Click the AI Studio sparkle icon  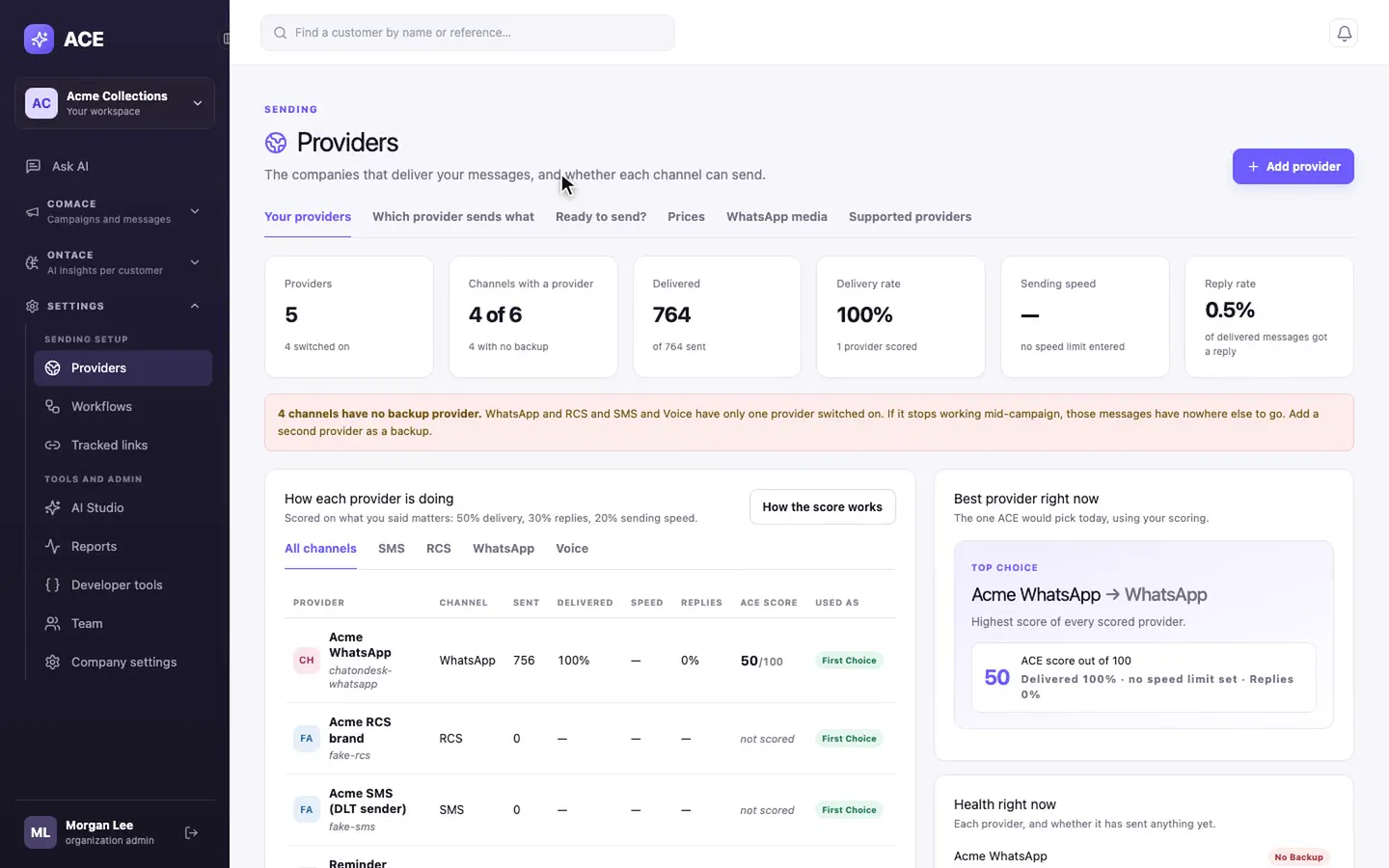coord(53,507)
